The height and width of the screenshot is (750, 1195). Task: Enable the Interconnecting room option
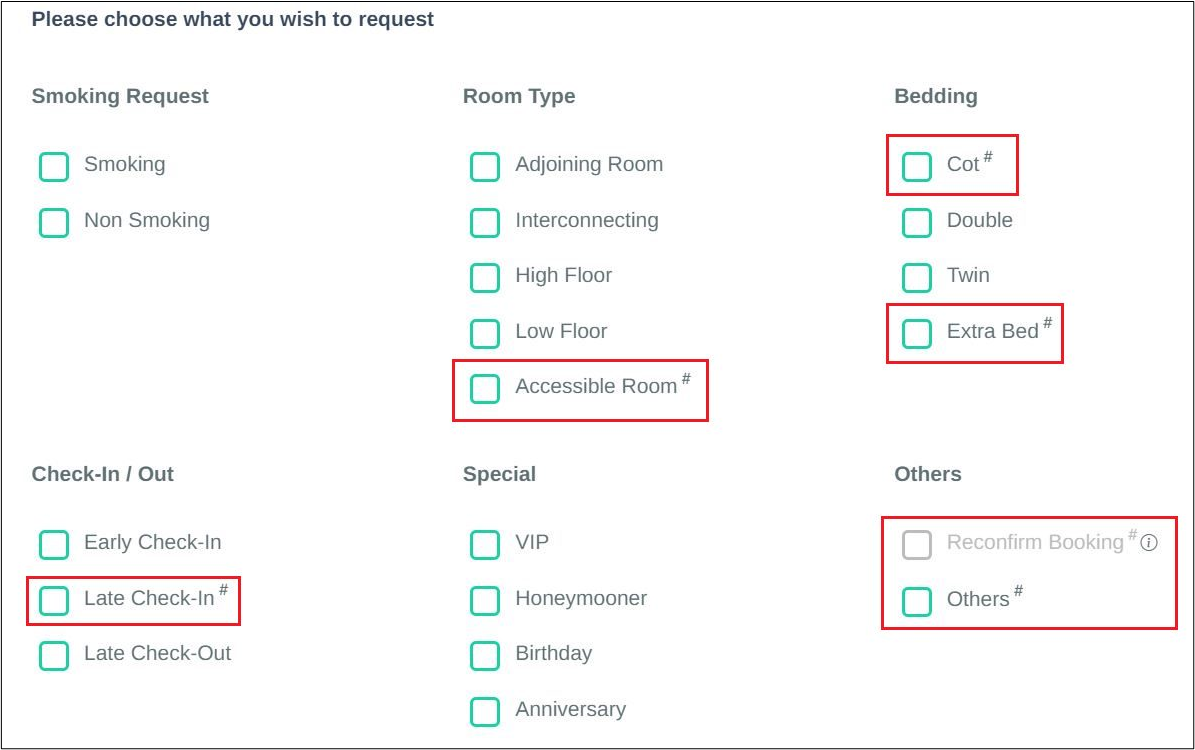(x=485, y=222)
